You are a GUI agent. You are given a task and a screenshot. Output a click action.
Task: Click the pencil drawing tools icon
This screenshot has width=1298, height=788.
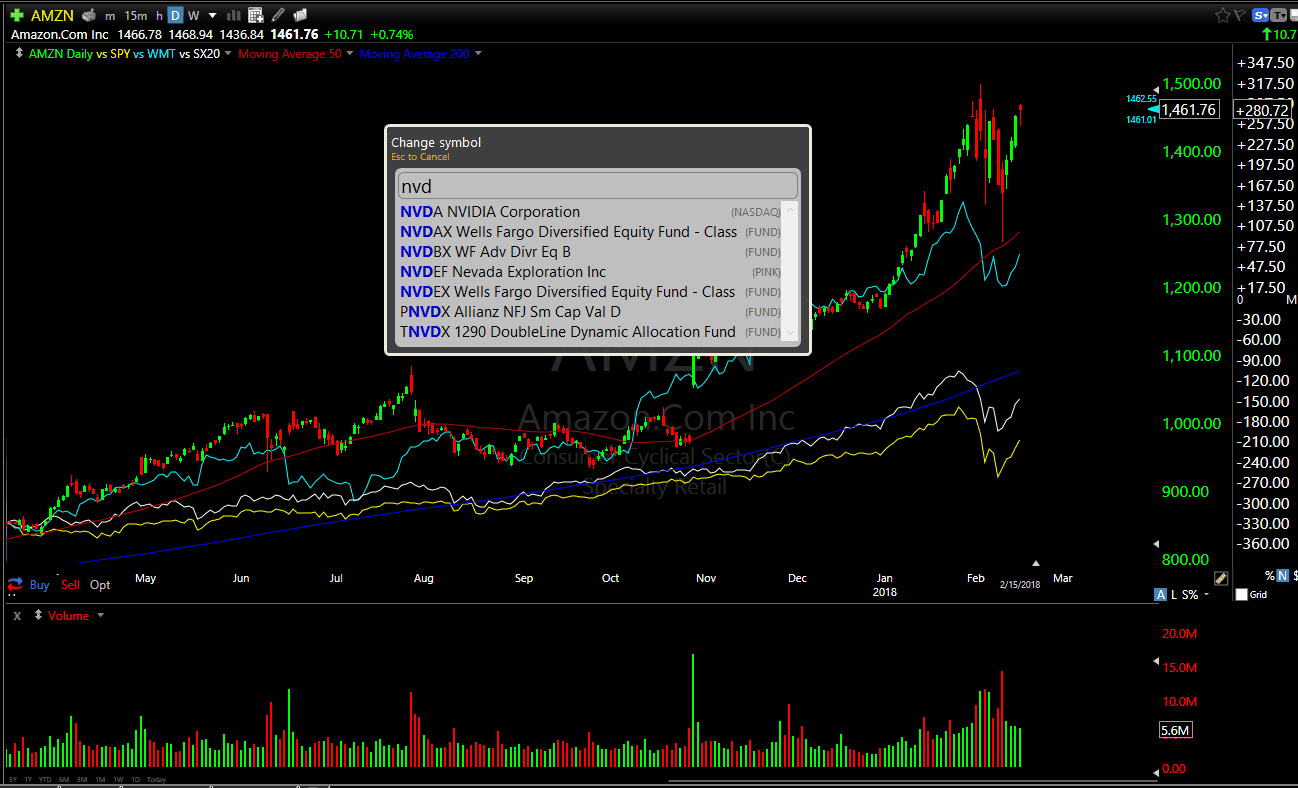click(x=278, y=15)
